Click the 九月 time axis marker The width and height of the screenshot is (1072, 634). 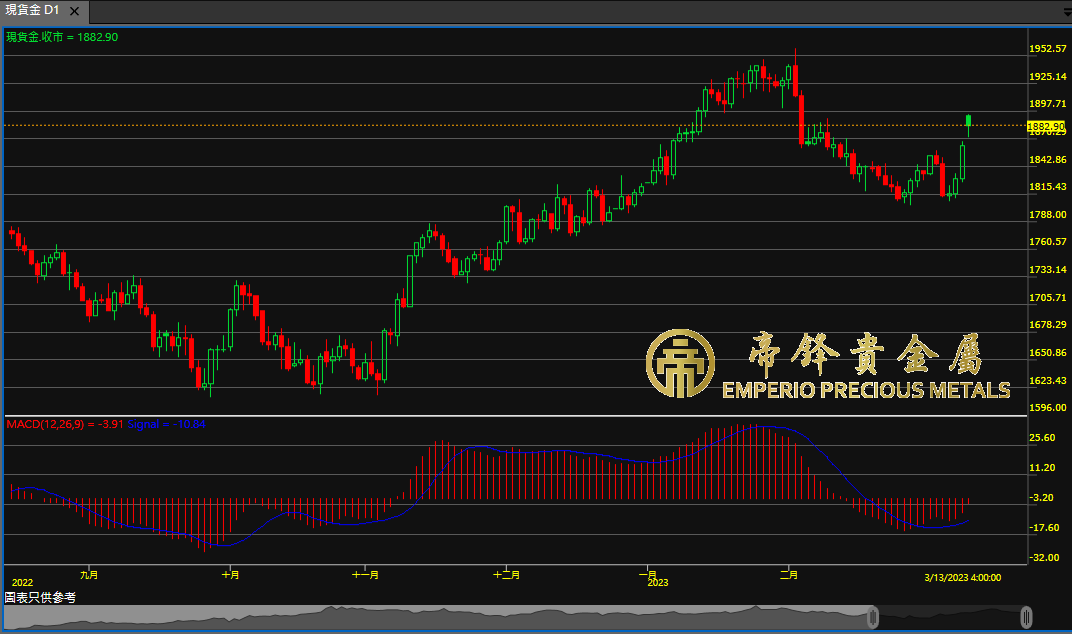click(89, 575)
